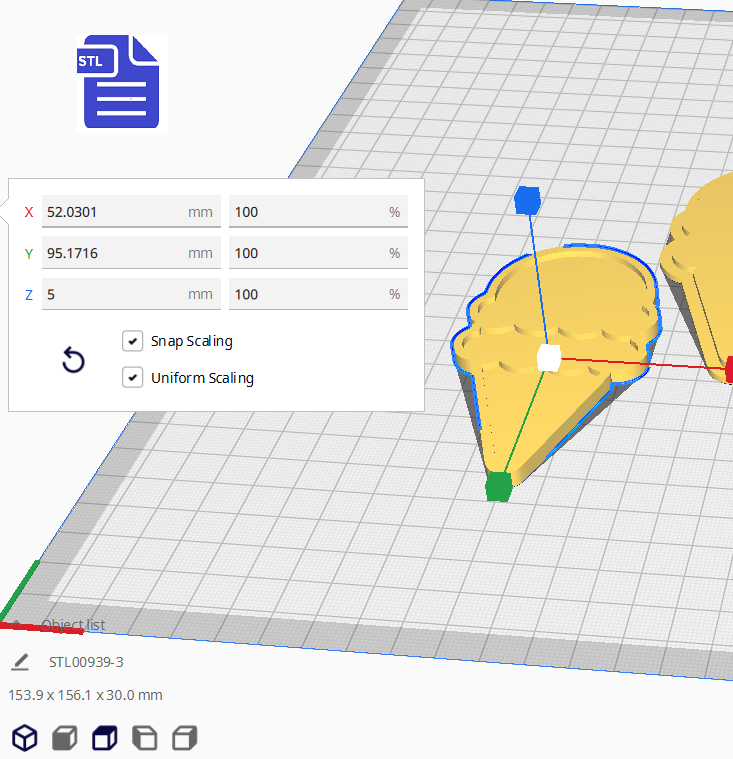Select the top view cube icon
Viewport: 733px width, 759px height.
click(x=104, y=739)
